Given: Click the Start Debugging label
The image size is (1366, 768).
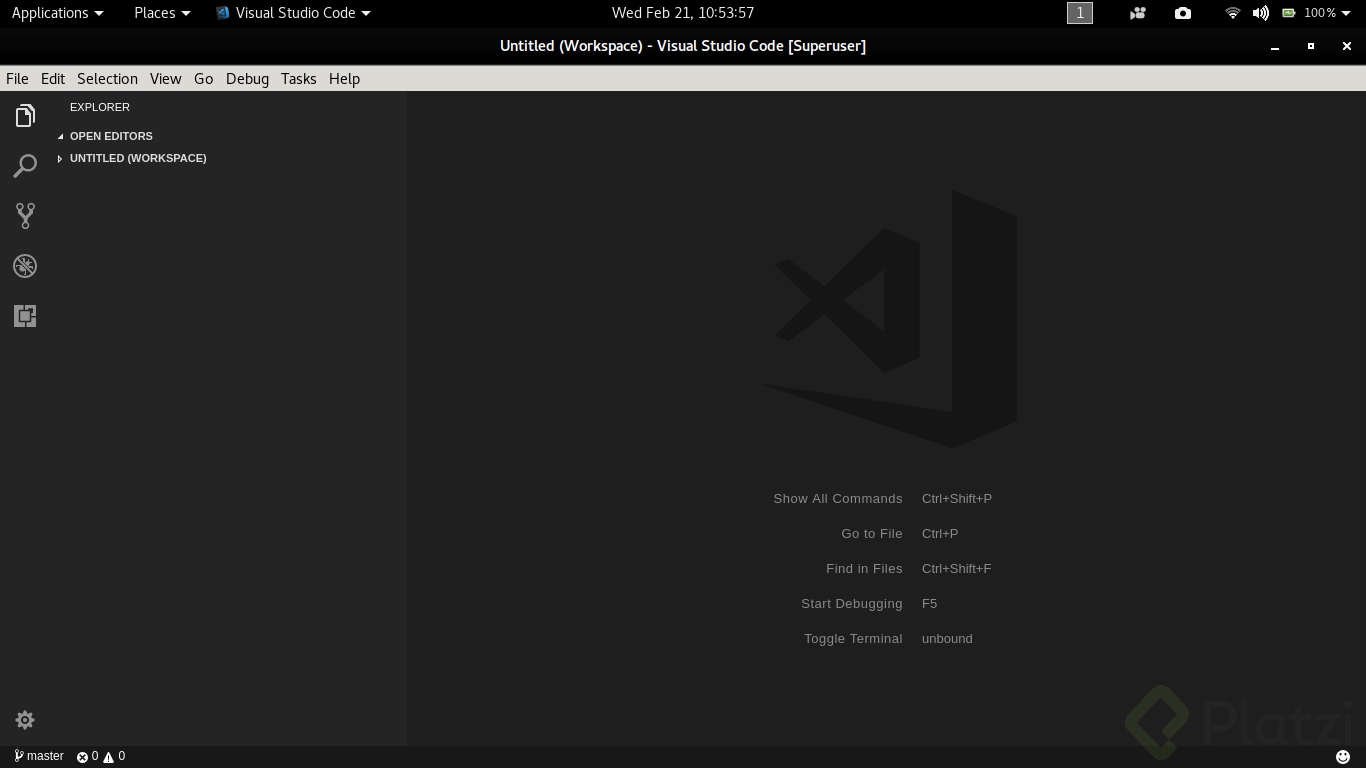Looking at the screenshot, I should [852, 604].
